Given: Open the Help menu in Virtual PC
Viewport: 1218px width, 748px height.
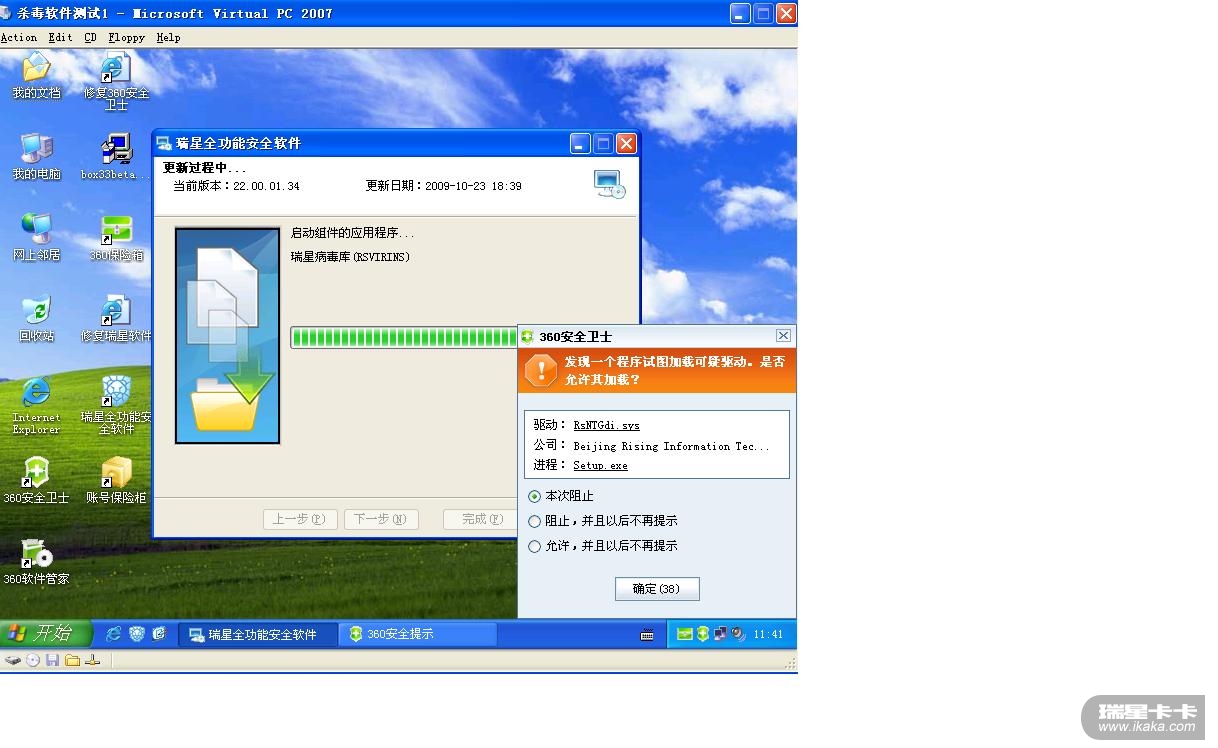Looking at the screenshot, I should tap(168, 37).
